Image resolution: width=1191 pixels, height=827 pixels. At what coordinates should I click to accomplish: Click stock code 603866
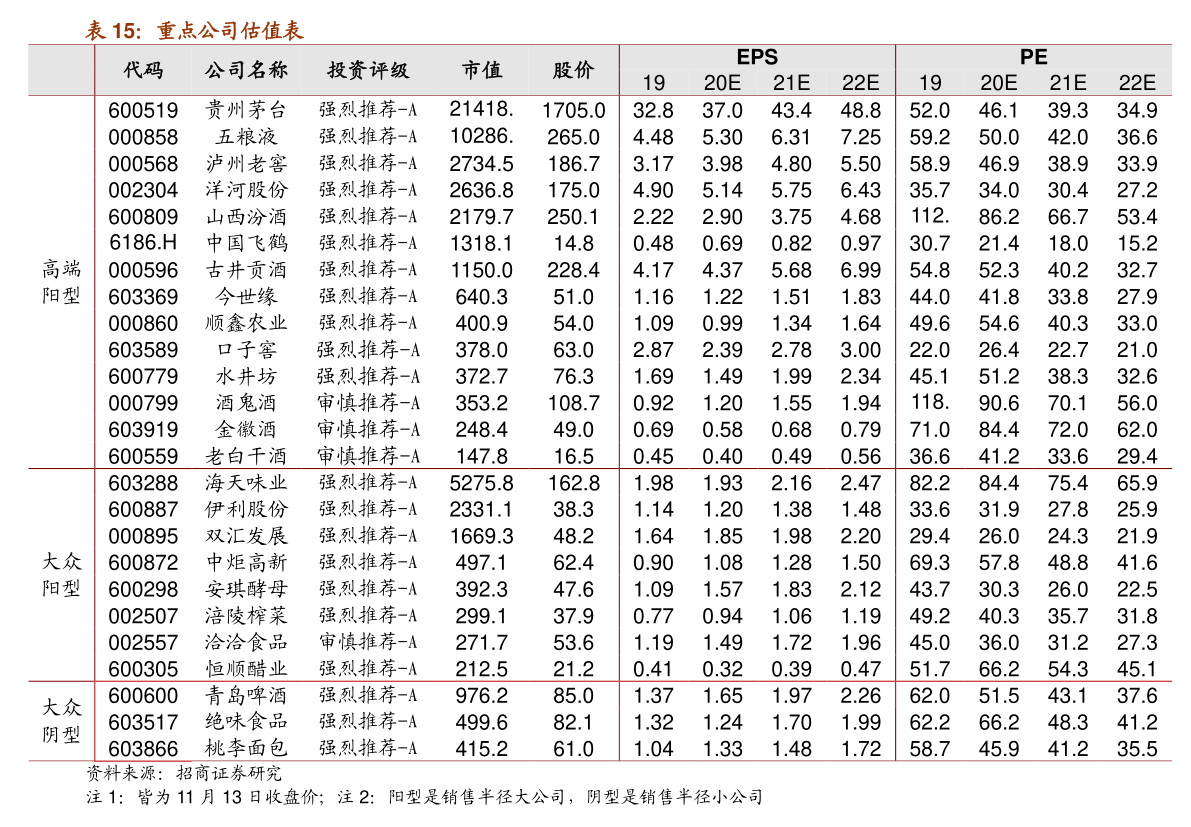(144, 748)
